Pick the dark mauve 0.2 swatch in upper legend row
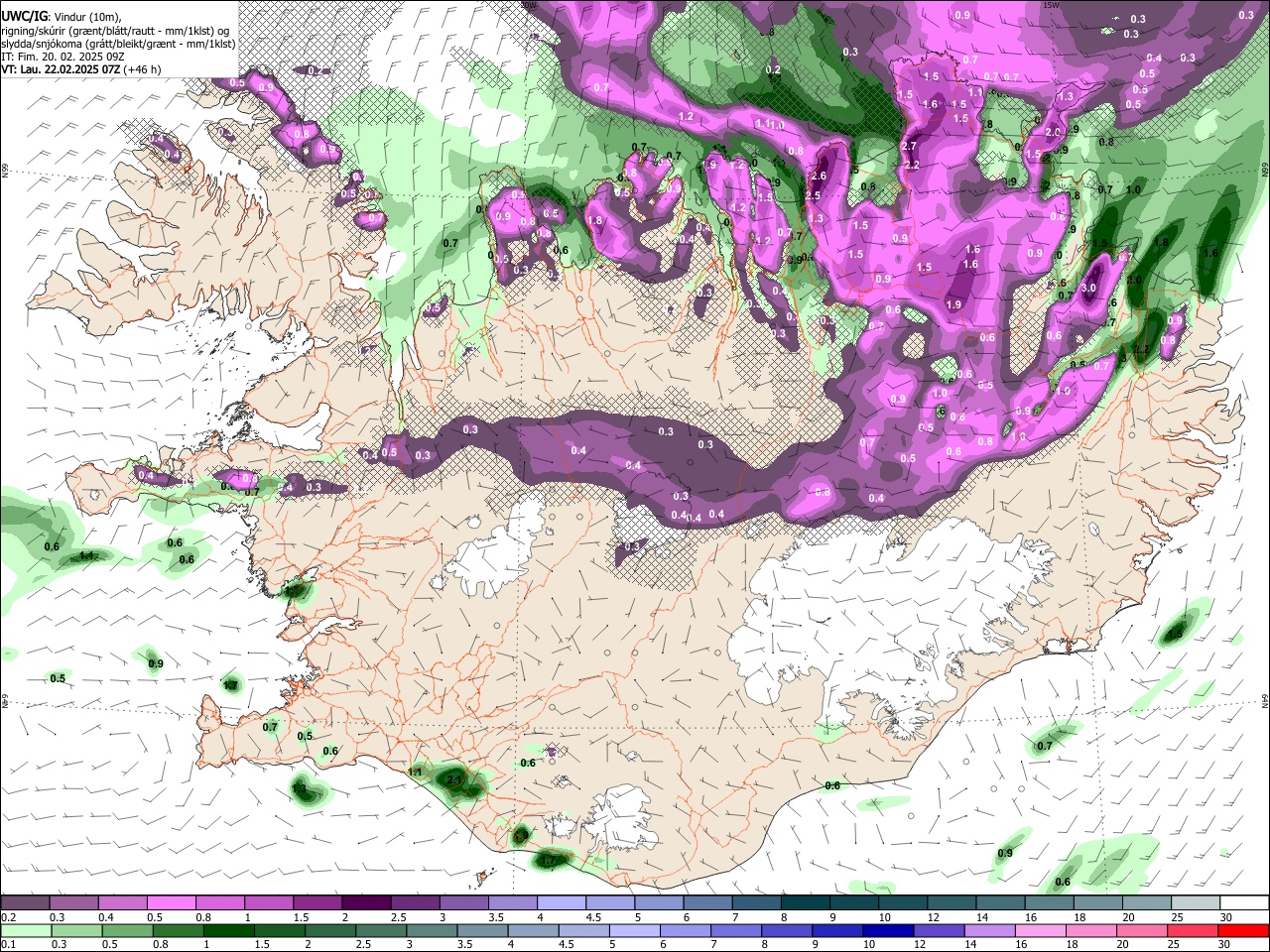The width and height of the screenshot is (1270, 952). [x=25, y=903]
